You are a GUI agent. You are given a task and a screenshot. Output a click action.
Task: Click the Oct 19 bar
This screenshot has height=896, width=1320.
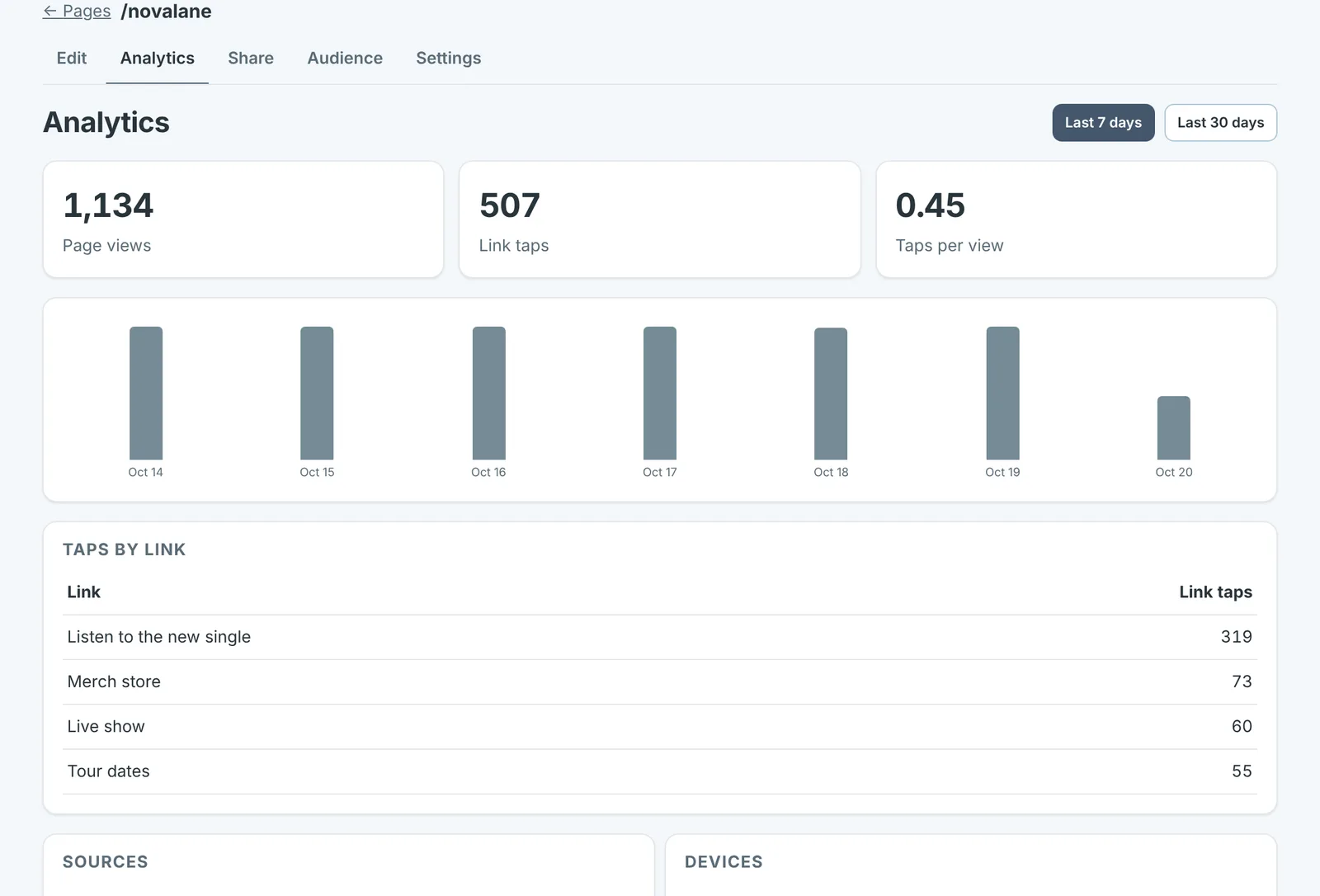point(1002,393)
